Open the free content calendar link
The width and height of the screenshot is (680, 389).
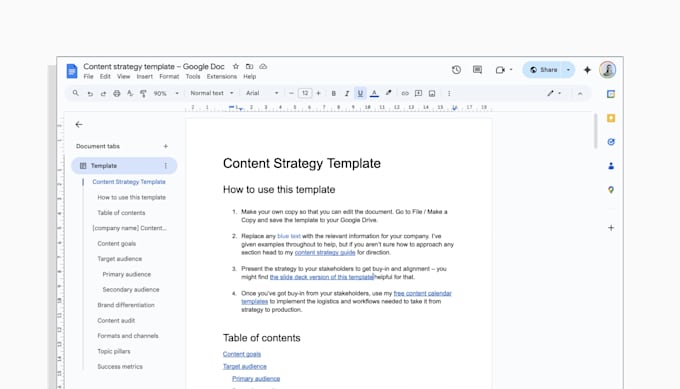[422, 293]
